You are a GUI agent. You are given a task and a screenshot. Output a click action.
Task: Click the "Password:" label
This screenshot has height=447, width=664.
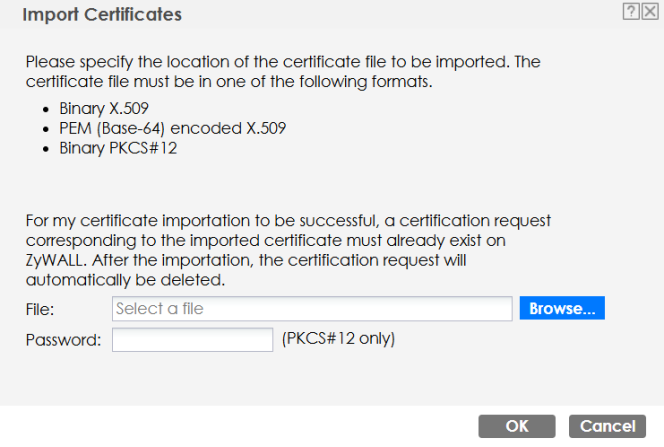coord(64,340)
